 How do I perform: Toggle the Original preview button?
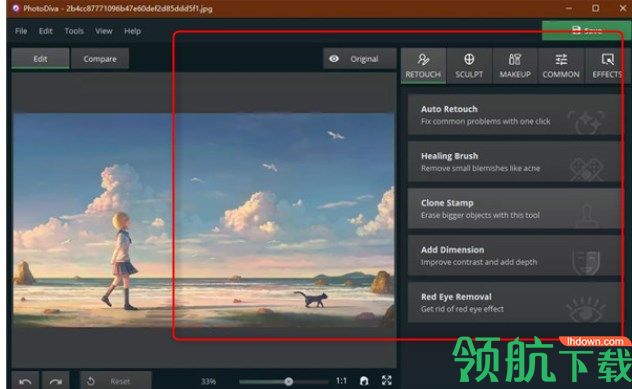pos(360,59)
